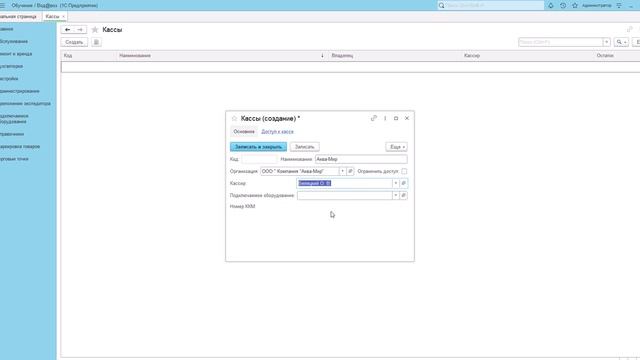This screenshot has height=360, width=640.
Task: Open Торговые точки sidebar section
Action: click(x=14, y=159)
